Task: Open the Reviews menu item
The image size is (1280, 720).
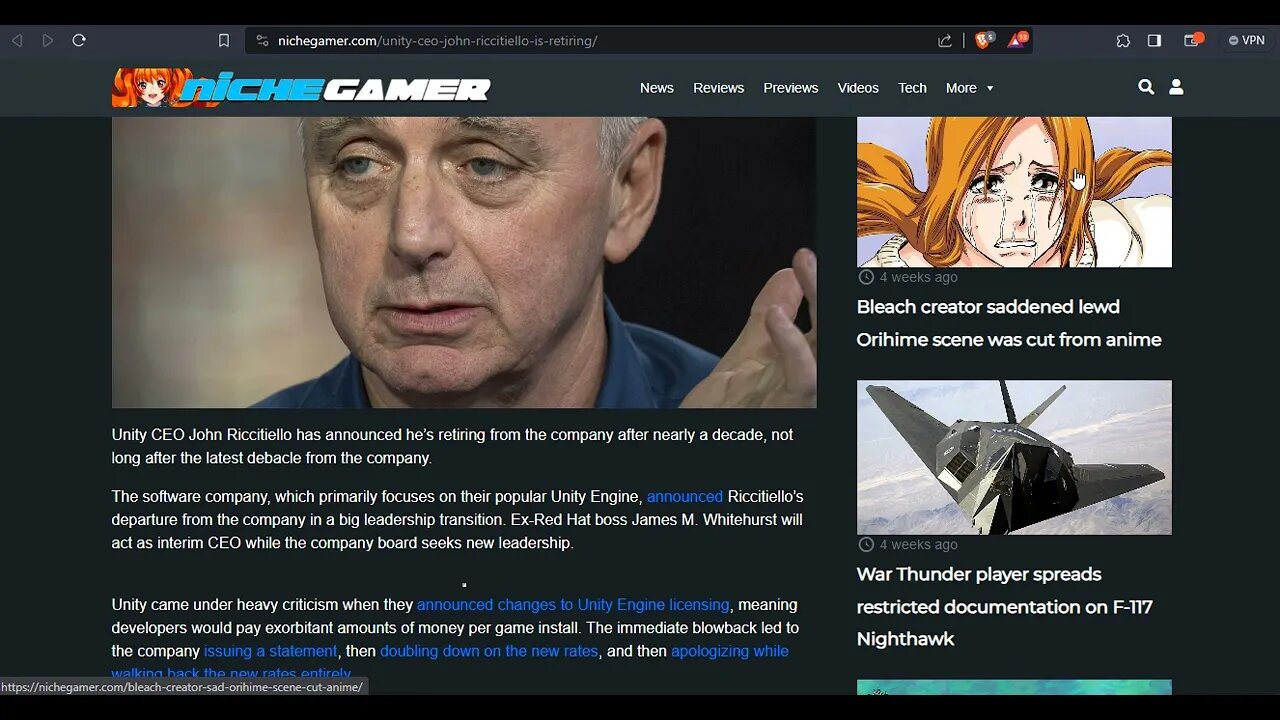Action: tap(718, 88)
